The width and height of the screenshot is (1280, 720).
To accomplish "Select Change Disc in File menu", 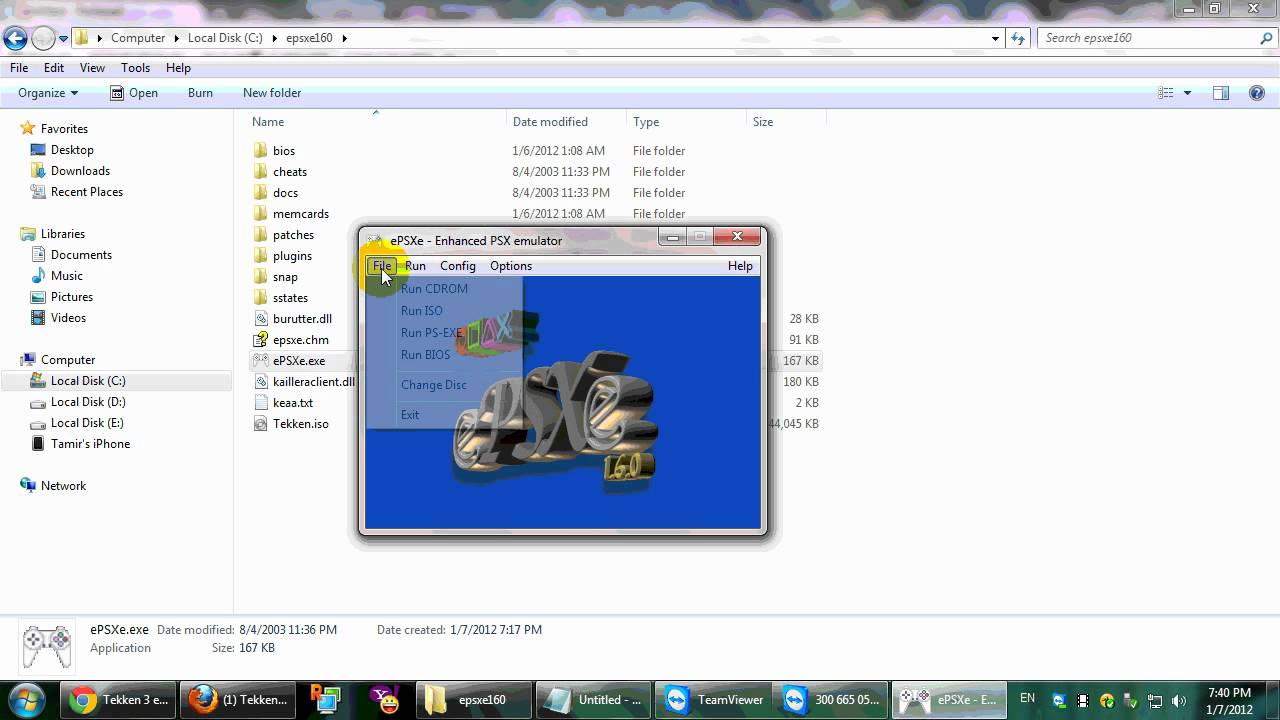I will (x=434, y=385).
